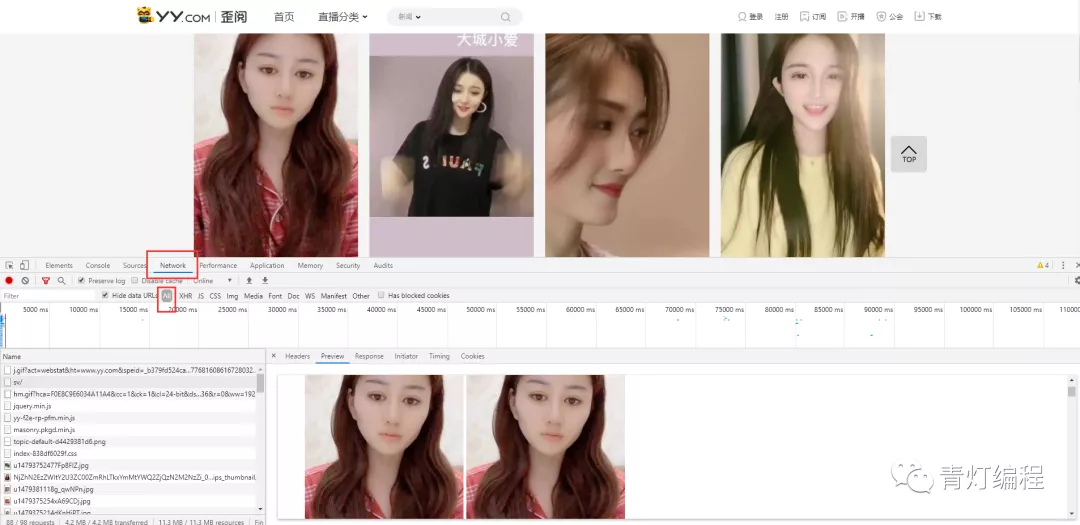Open the search box type dropdown
The image size is (1080, 525).
point(409,17)
